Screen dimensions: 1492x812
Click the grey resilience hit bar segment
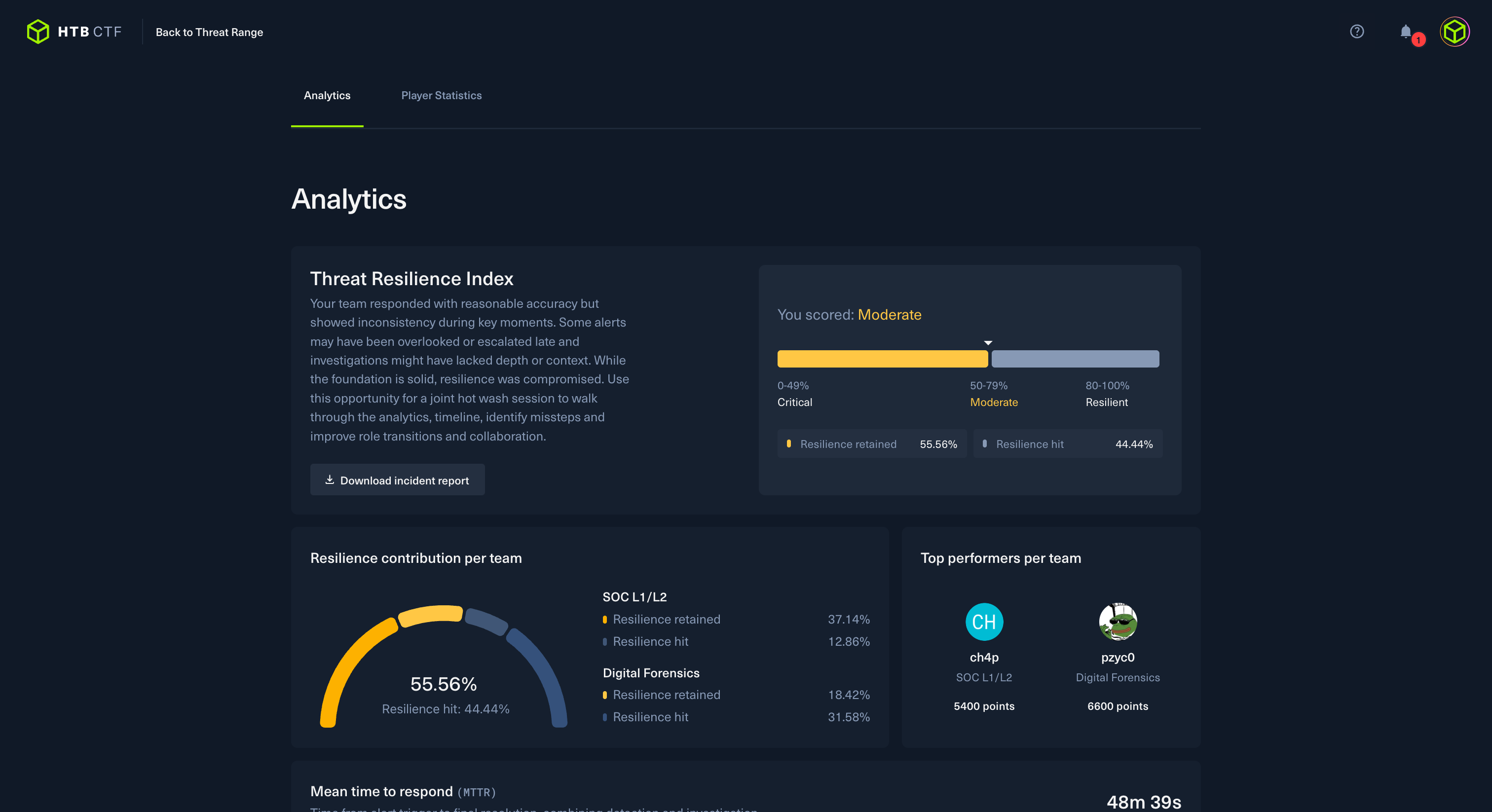pyautogui.click(x=1075, y=359)
